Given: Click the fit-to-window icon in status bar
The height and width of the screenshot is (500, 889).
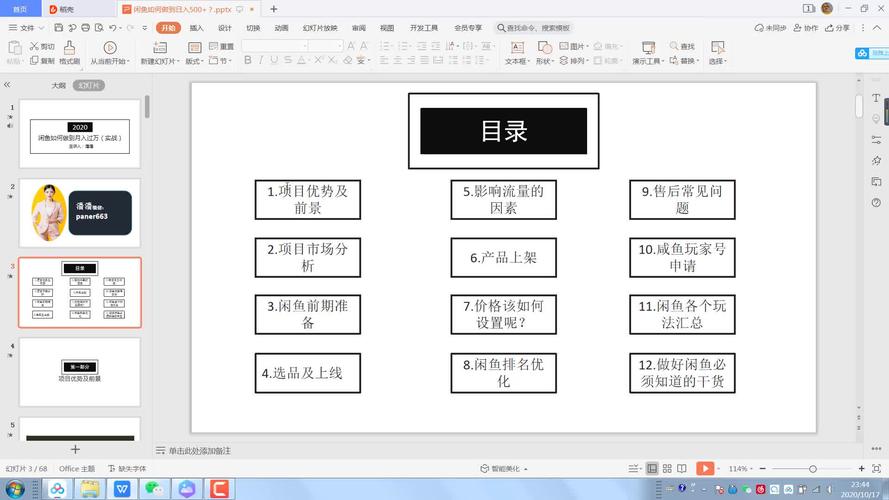Looking at the screenshot, I should coord(877,469).
